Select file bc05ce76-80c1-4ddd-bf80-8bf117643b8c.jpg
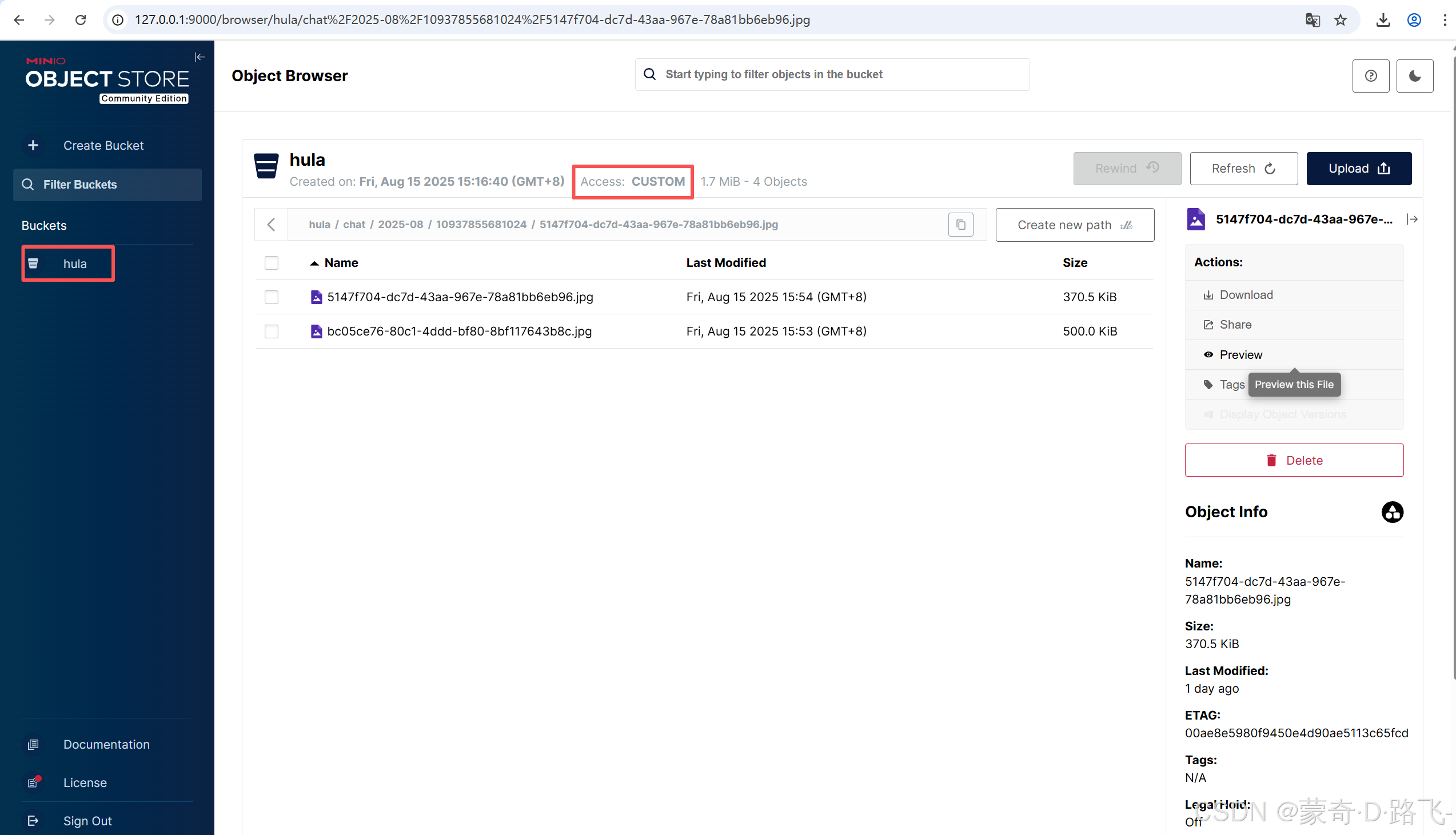1456x835 pixels. [x=460, y=331]
